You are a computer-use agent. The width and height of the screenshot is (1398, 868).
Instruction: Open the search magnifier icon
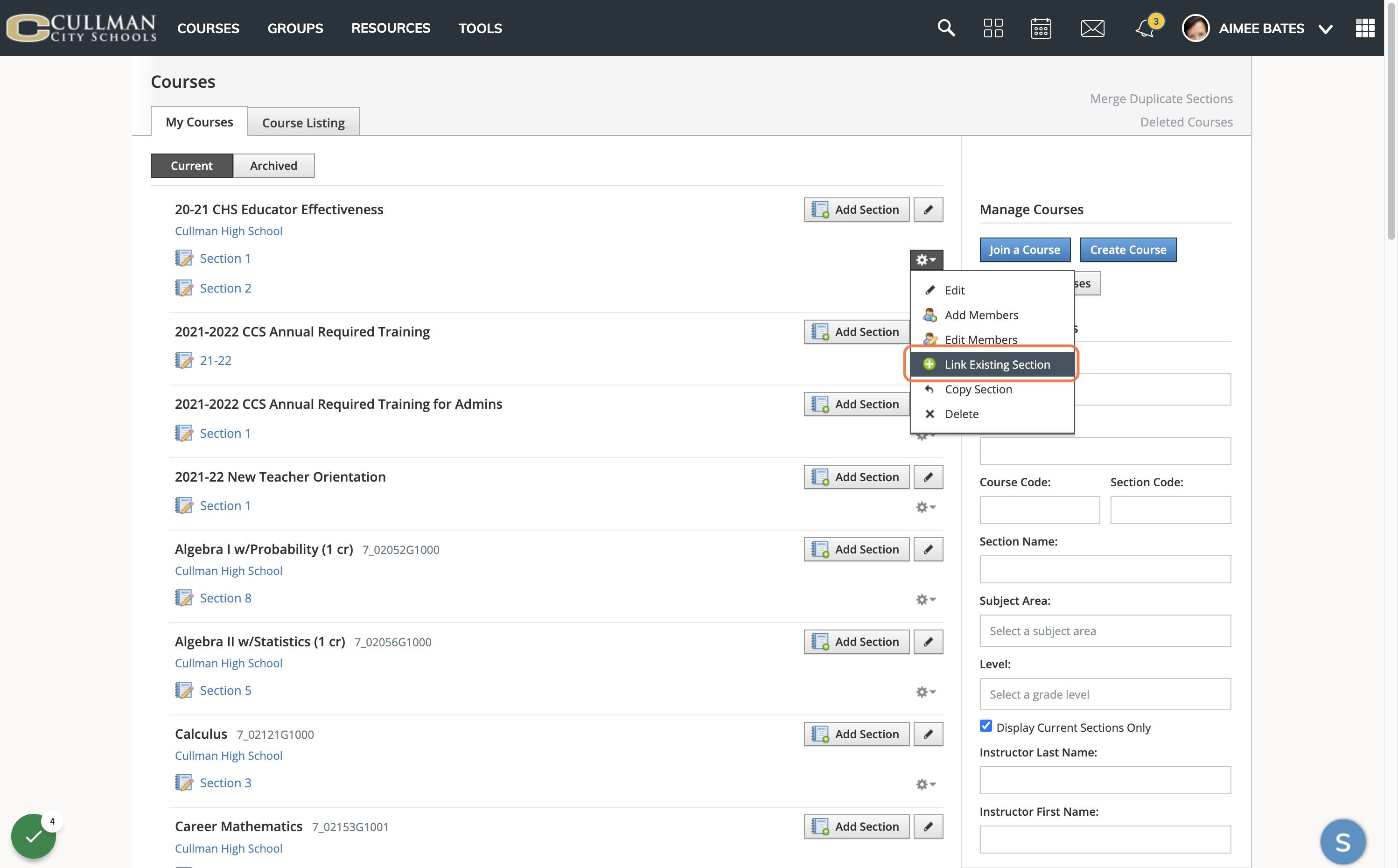click(946, 28)
